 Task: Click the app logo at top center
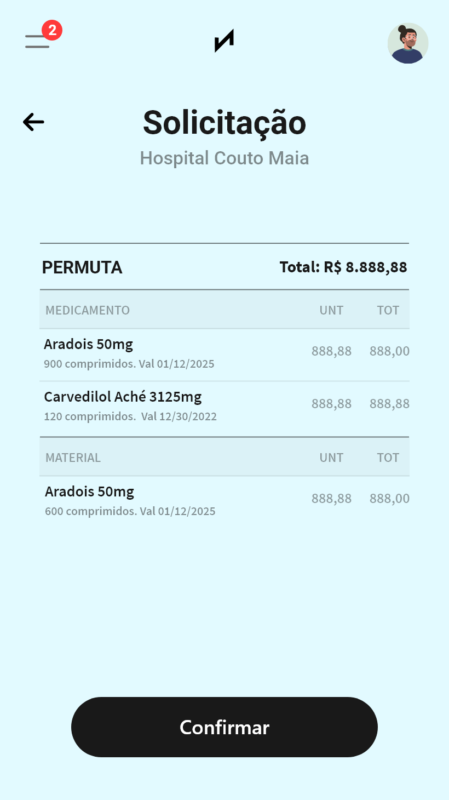tap(224, 41)
